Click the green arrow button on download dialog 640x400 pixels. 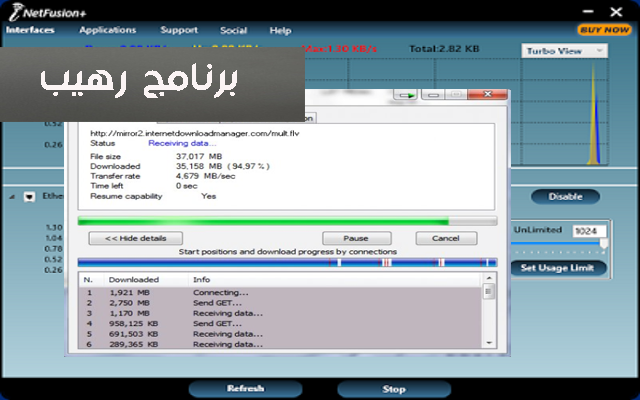tap(405, 96)
